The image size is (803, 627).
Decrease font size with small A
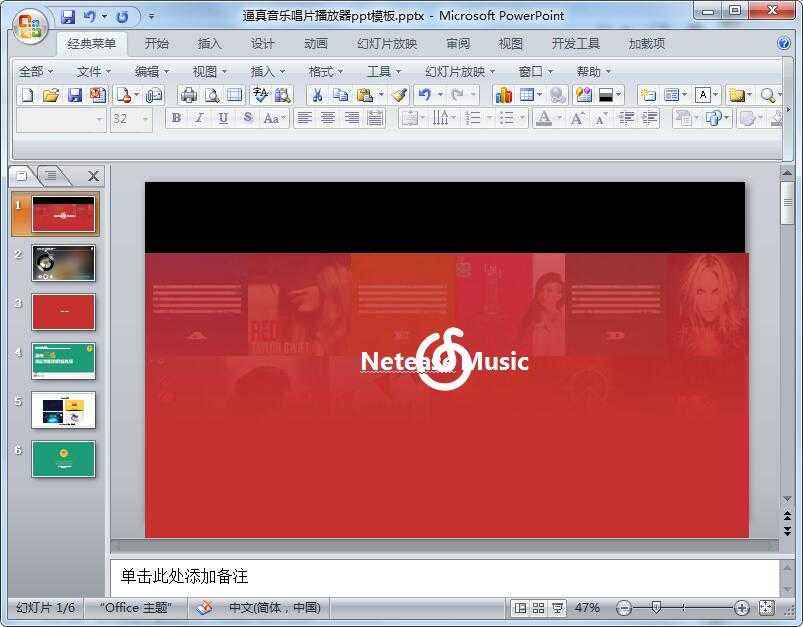pos(600,119)
